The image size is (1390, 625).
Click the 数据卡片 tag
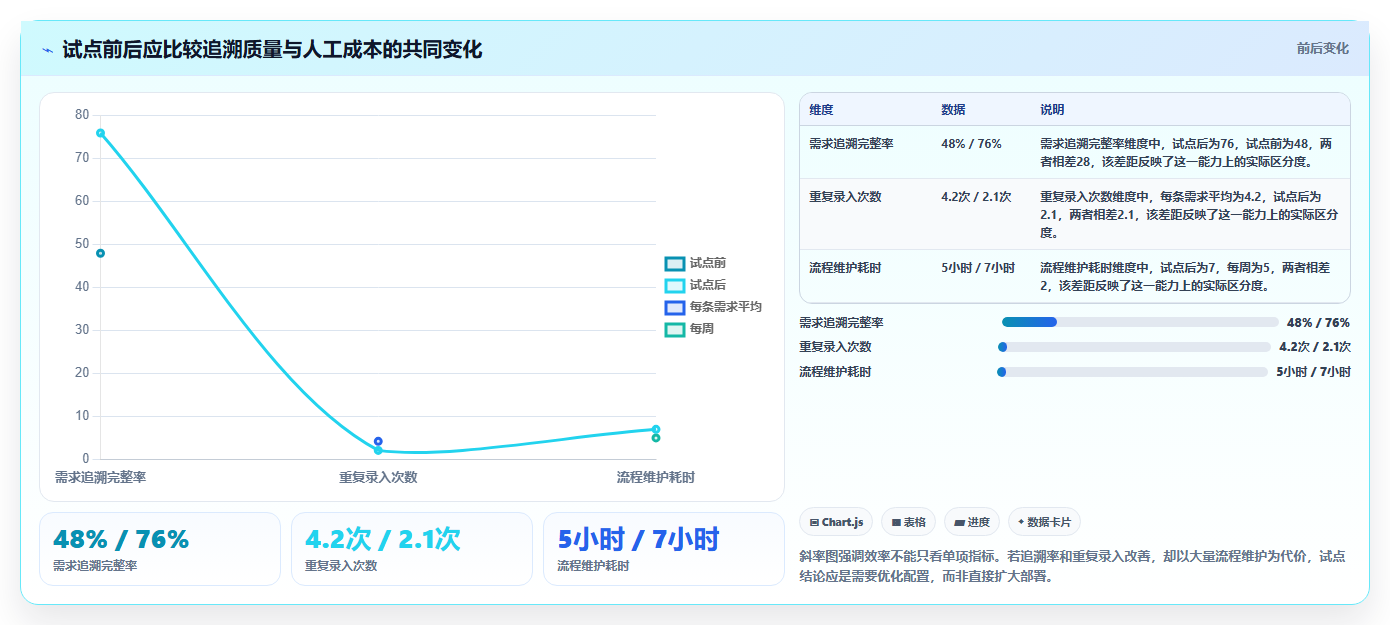[1044, 522]
